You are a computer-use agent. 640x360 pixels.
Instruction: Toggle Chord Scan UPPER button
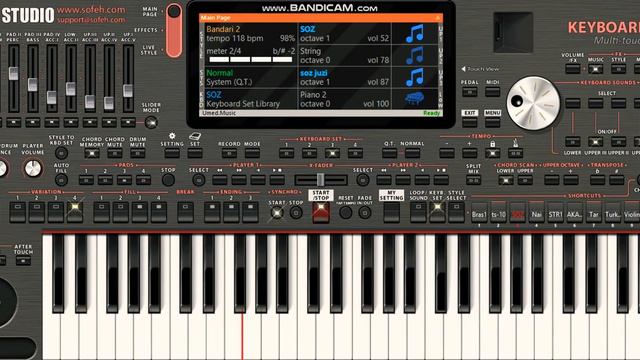pos(525,180)
